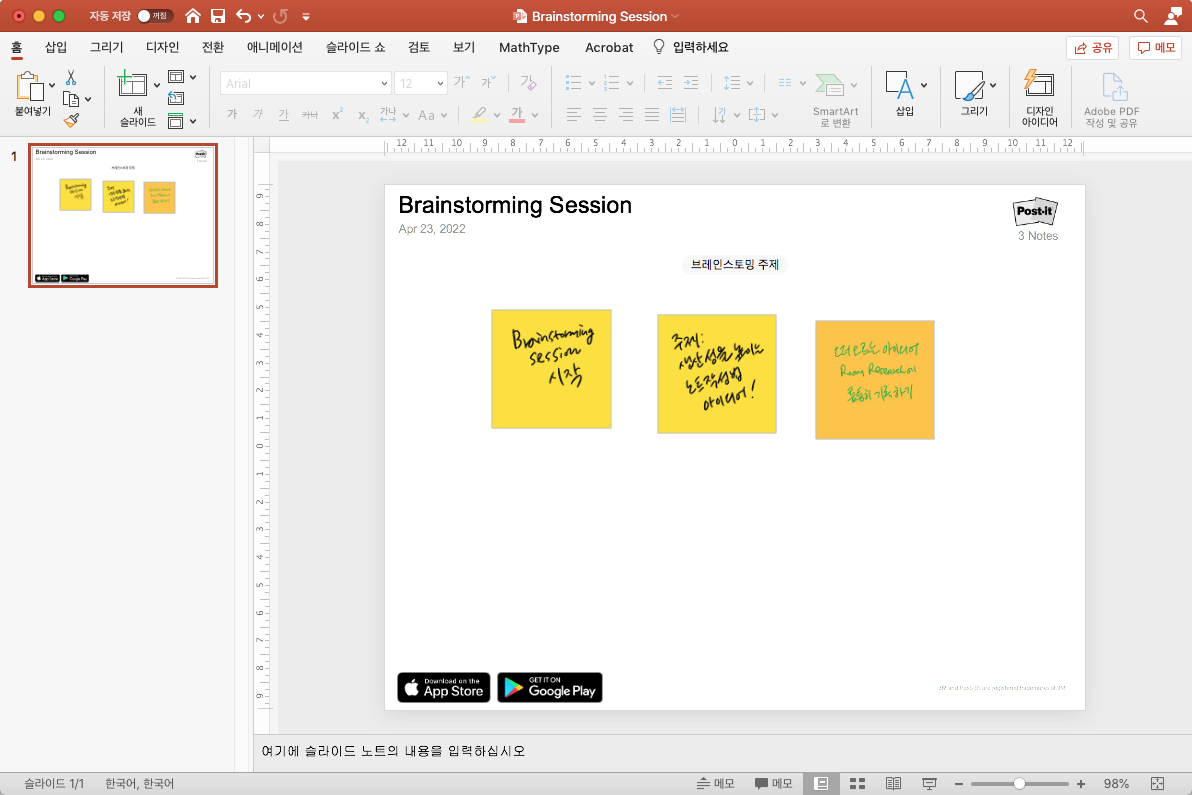
Task: Open the 그리기 ribbon tab
Action: point(106,47)
